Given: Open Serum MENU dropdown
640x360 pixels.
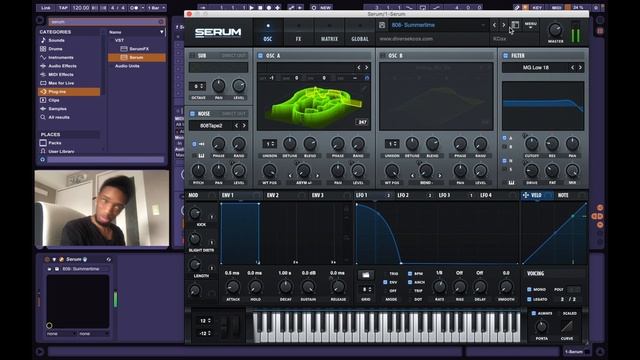Looking at the screenshot, I should [531, 25].
